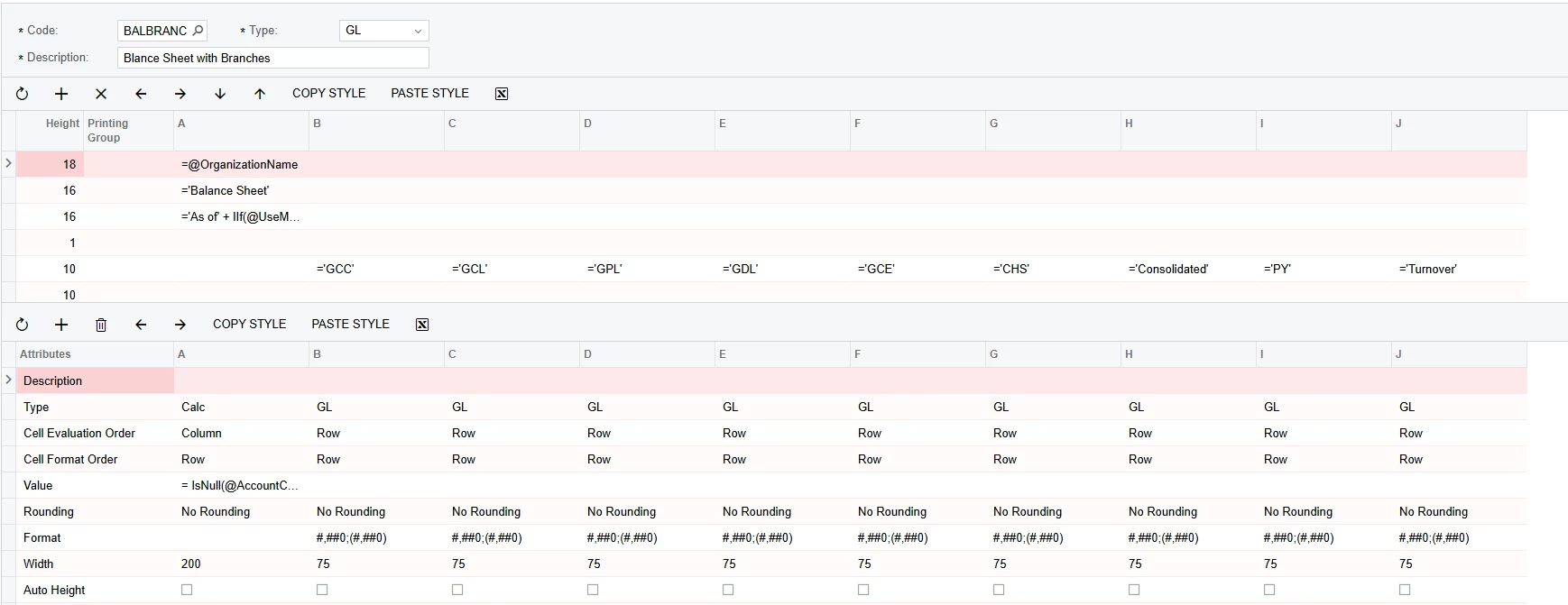Select the ='PY' cell
This screenshot has height=605, width=1568.
pyautogui.click(x=1324, y=269)
